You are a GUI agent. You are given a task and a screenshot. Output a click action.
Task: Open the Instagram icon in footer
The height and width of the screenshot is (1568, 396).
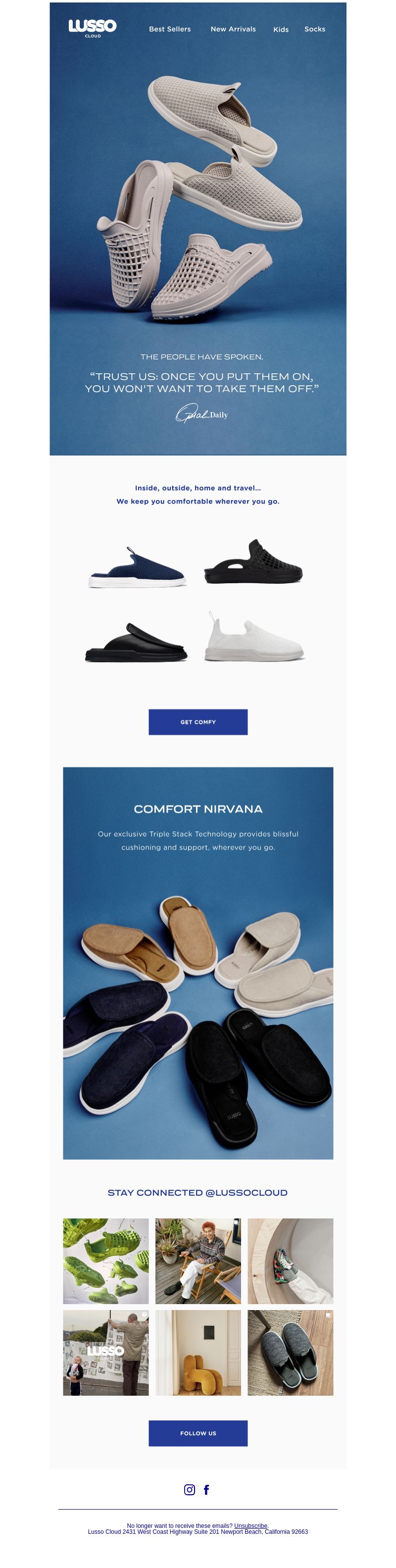click(x=190, y=1489)
